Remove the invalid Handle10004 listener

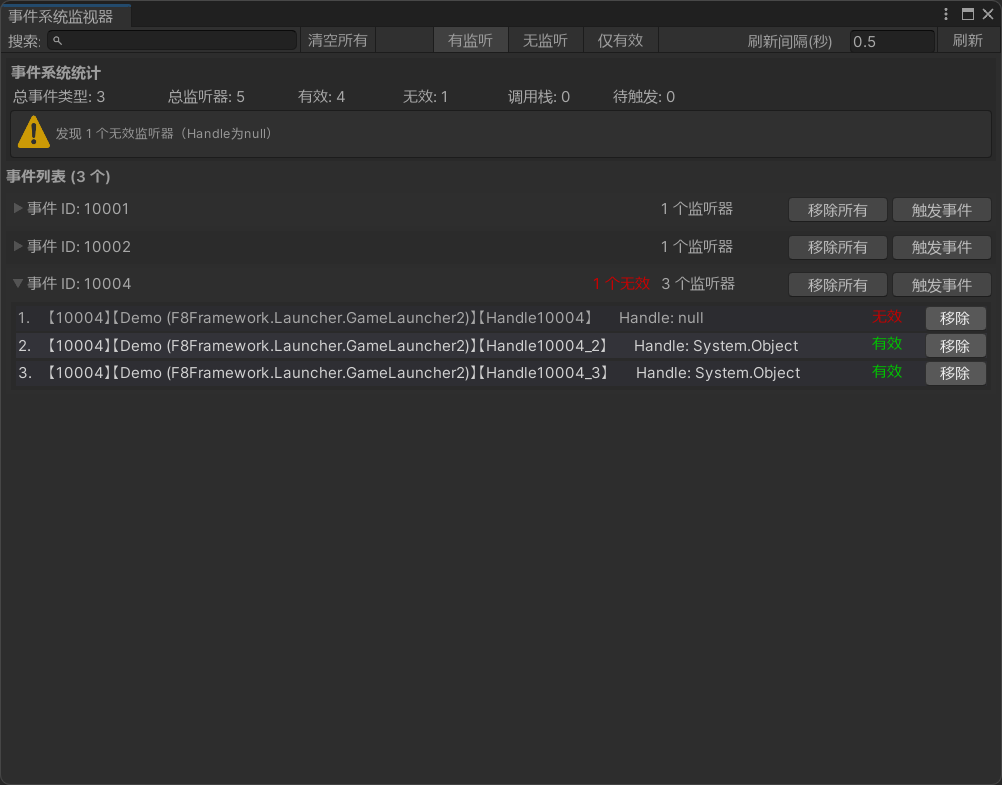tap(955, 318)
